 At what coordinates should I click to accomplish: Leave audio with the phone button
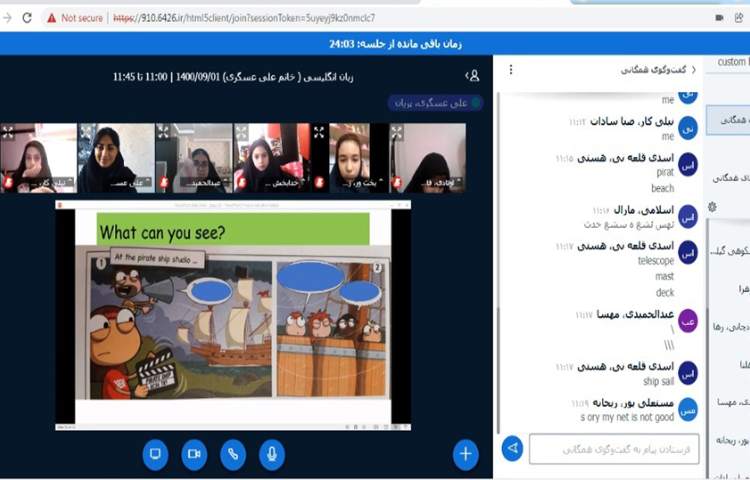pos(233,454)
